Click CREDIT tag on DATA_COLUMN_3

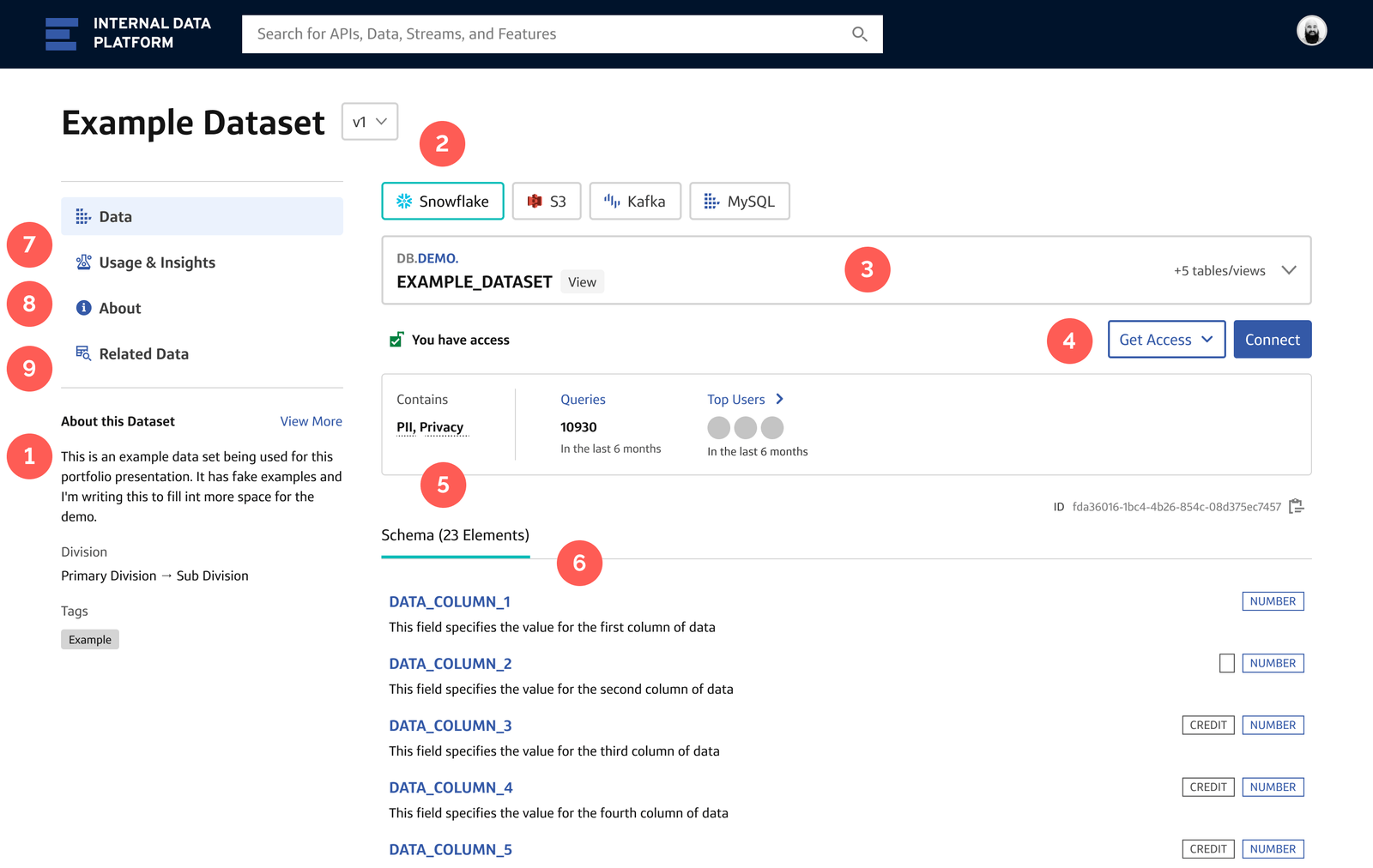pos(1208,725)
